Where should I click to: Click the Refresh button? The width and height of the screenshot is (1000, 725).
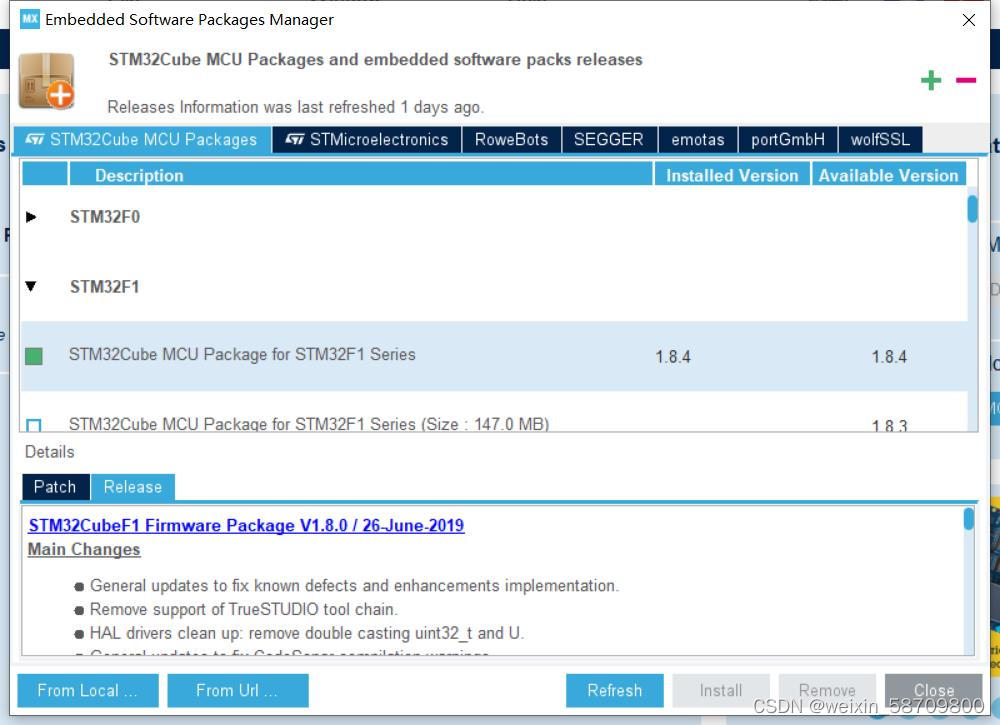(614, 691)
